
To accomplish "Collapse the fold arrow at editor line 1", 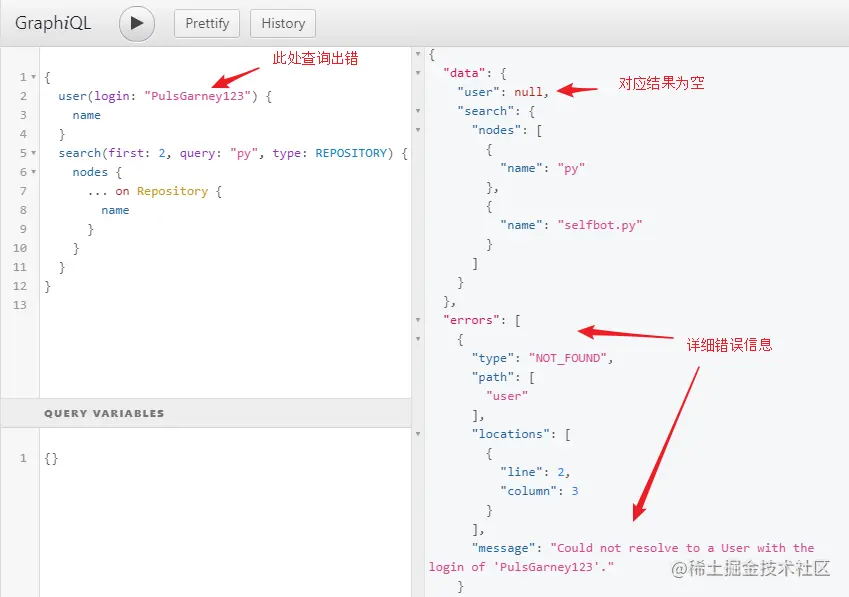I will point(34,77).
